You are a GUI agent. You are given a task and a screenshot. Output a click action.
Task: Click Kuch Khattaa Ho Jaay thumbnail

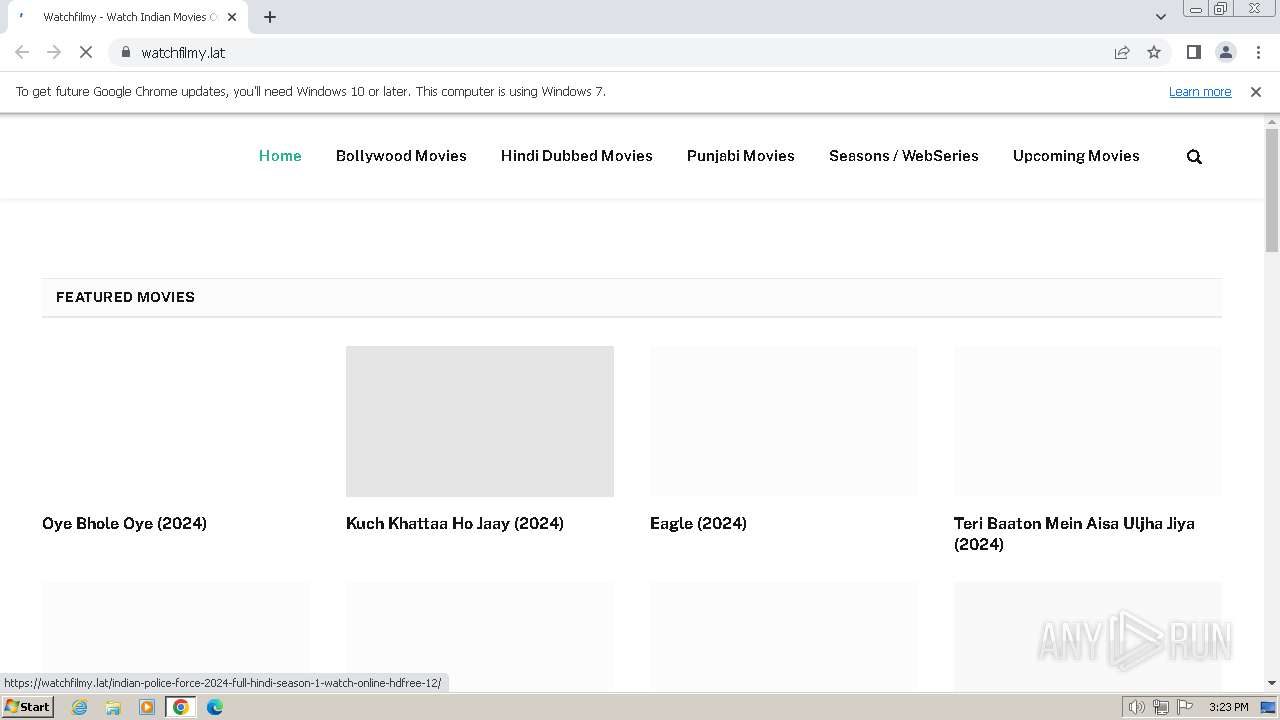[x=480, y=421]
